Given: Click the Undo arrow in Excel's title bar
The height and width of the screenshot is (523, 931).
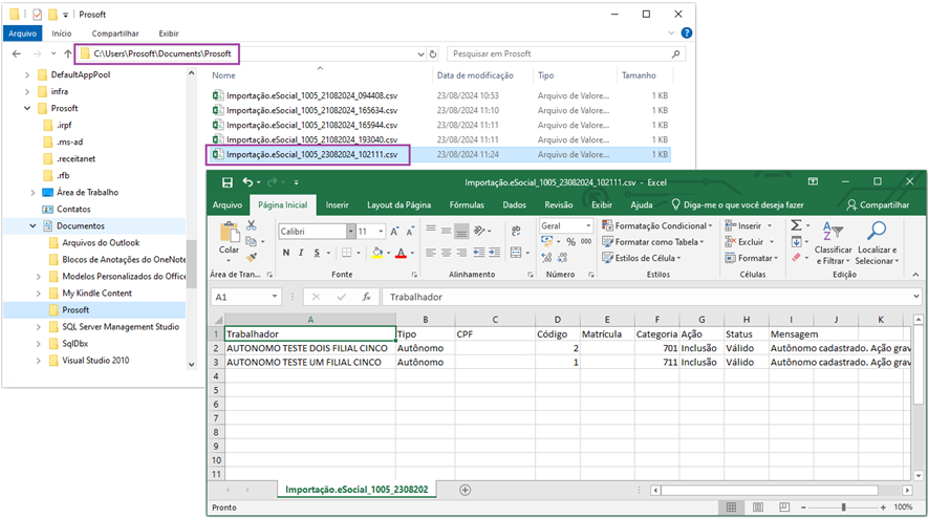Looking at the screenshot, I should 248,182.
